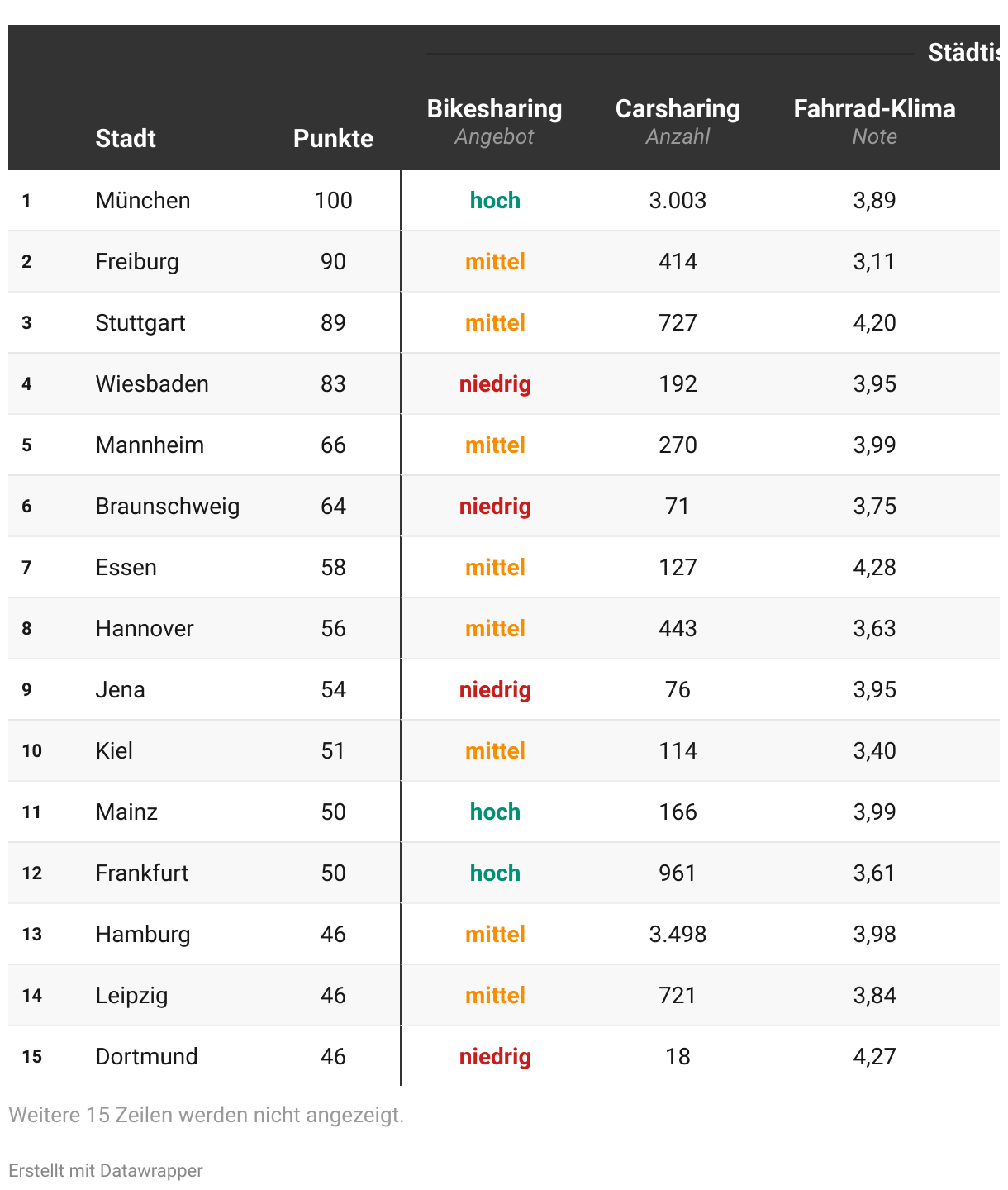Select the München city cell
1008x1190 pixels.
pyautogui.click(x=143, y=200)
